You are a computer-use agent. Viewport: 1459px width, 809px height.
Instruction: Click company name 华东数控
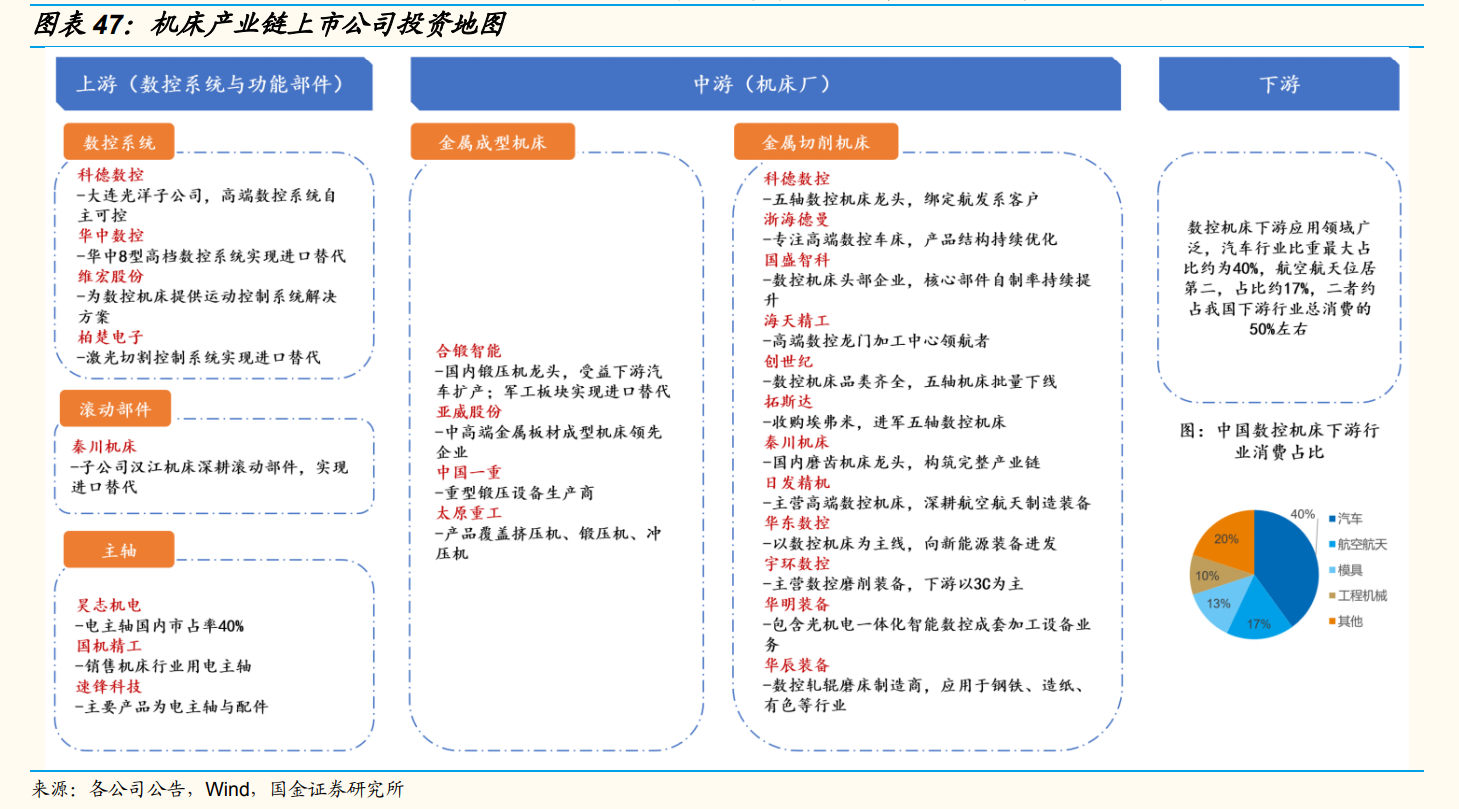(x=797, y=523)
